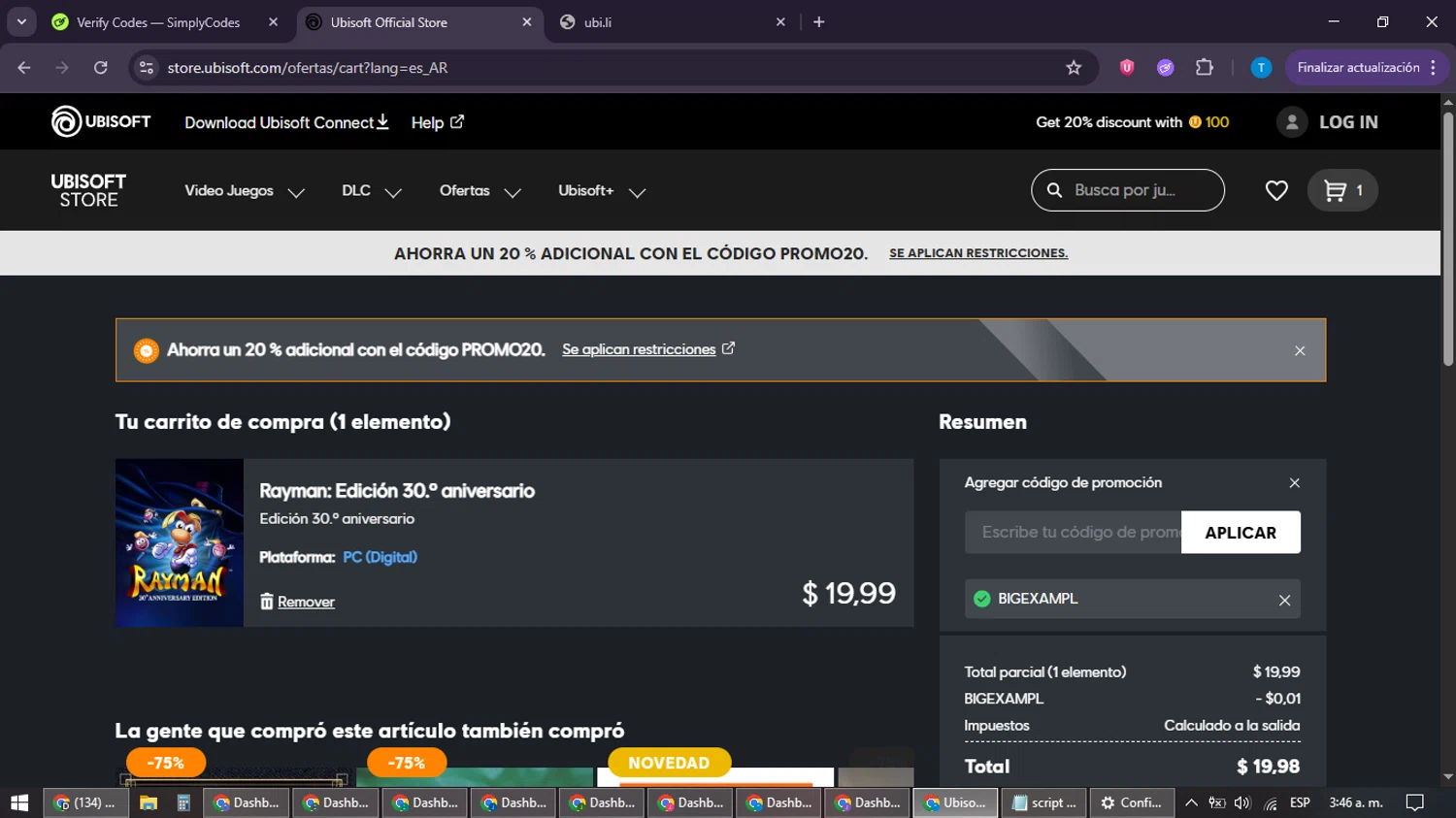
Task: Open the Help external link
Action: (x=438, y=122)
